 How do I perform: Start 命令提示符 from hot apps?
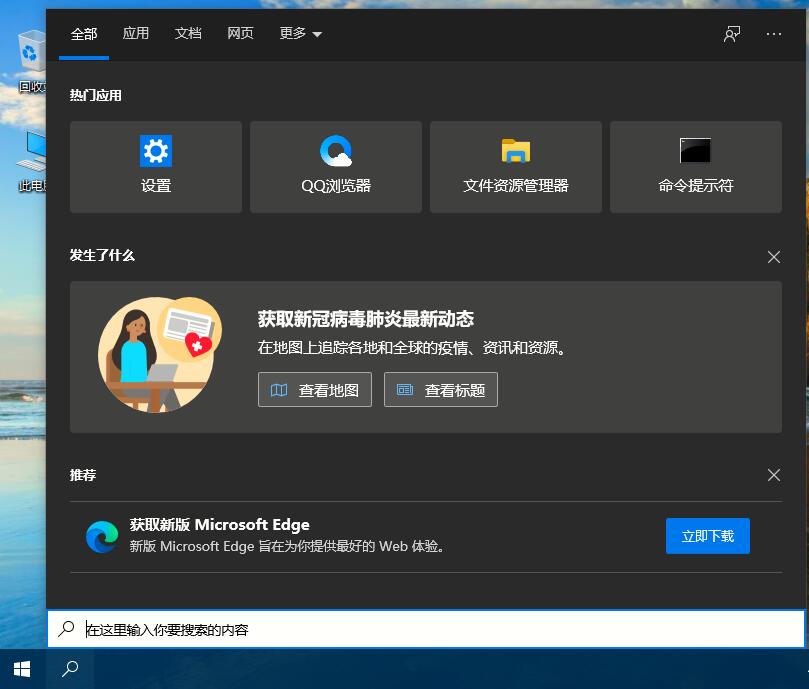[x=694, y=166]
